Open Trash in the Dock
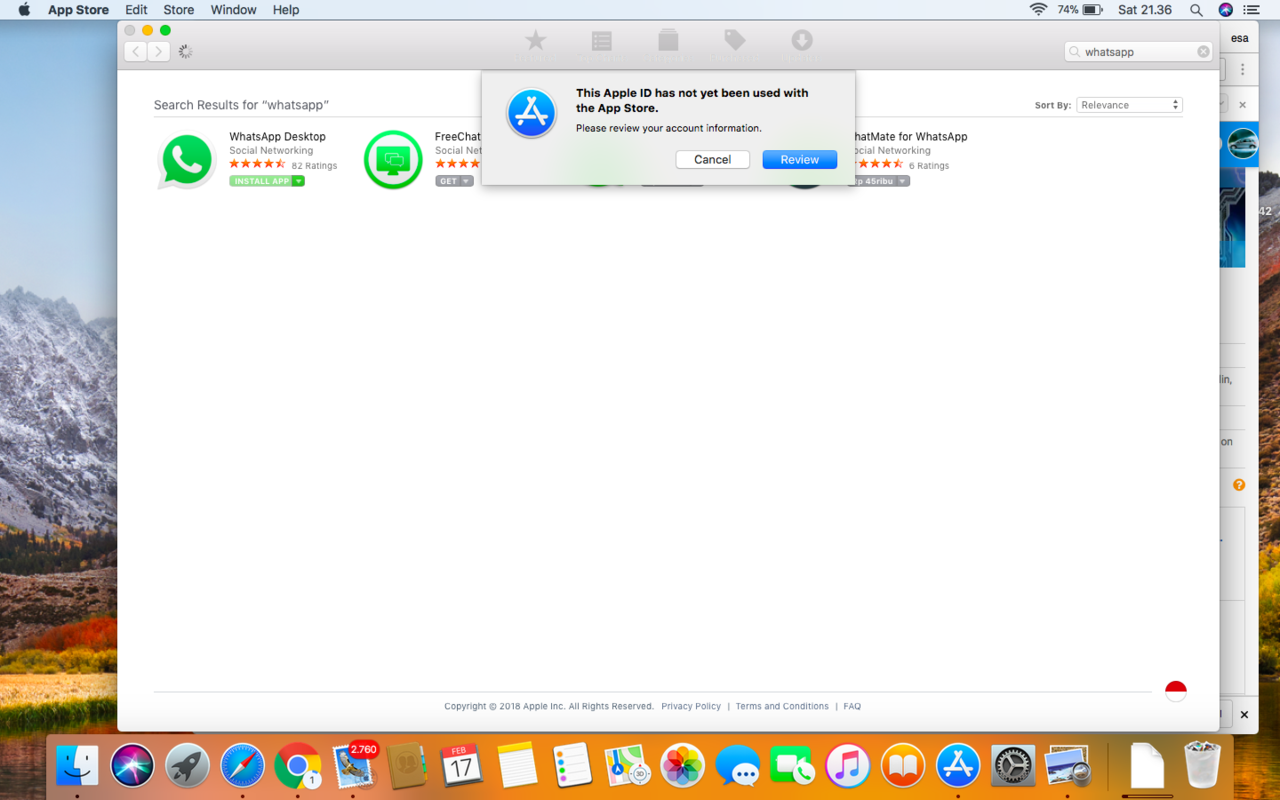The height and width of the screenshot is (800, 1280). tap(1201, 767)
